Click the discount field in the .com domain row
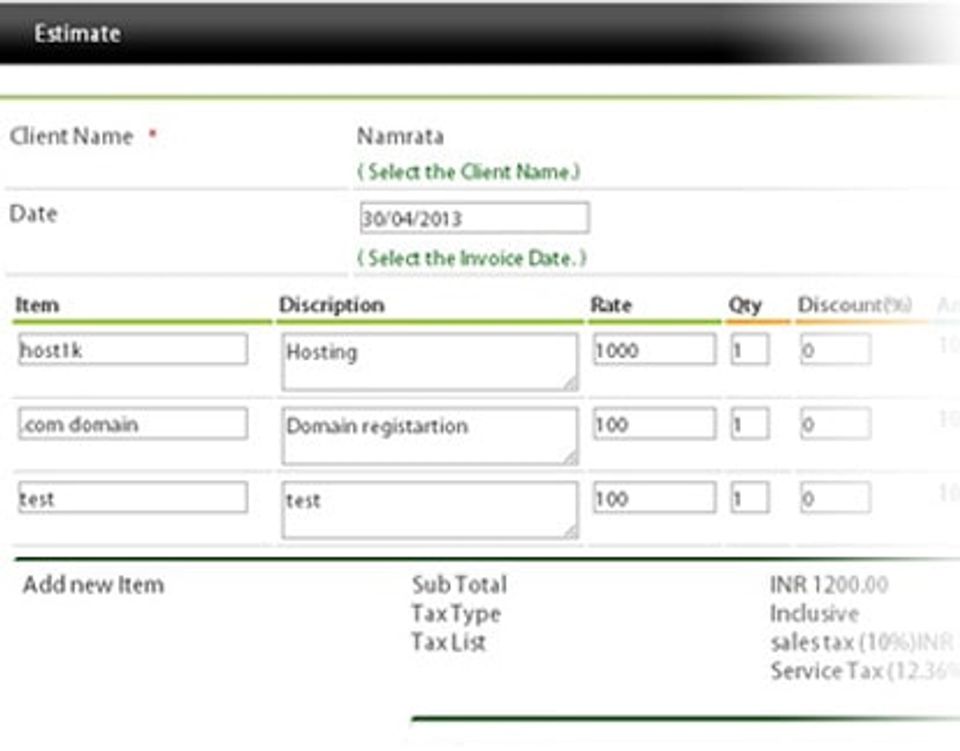Screen dimensions: 960x751 click(x=835, y=424)
